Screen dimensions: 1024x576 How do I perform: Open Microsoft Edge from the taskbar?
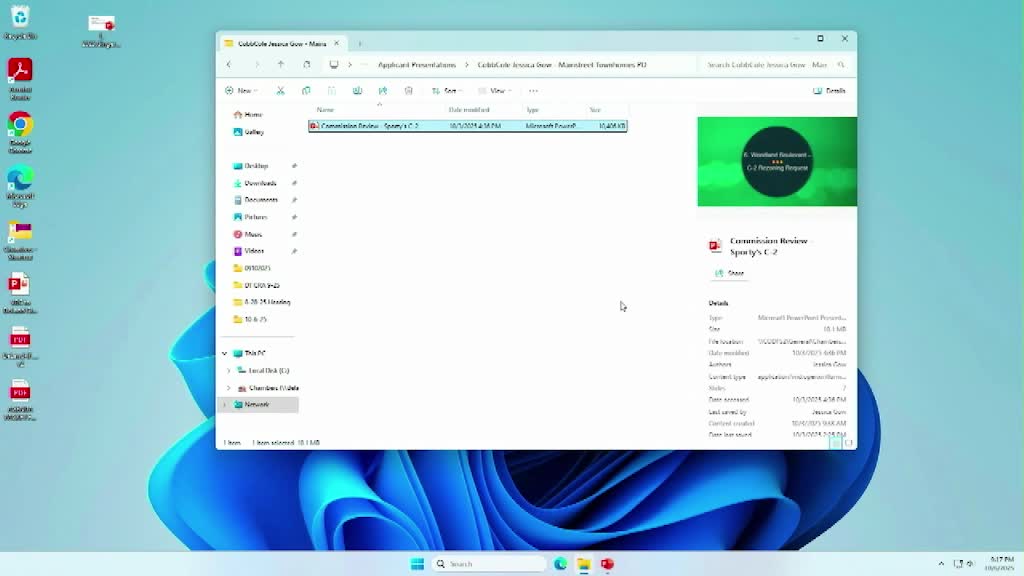[560, 564]
